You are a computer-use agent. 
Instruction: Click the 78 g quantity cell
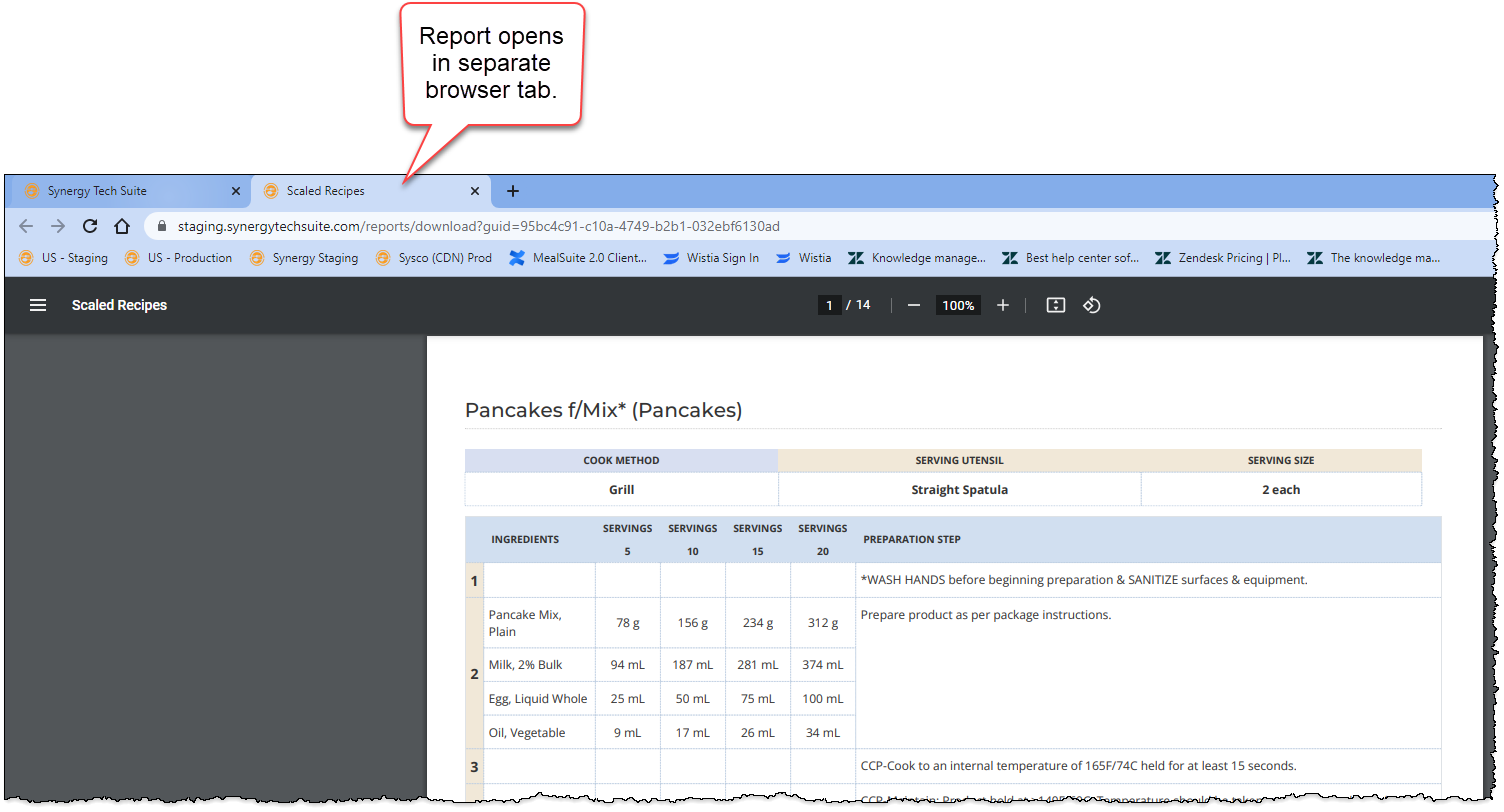[628, 623]
